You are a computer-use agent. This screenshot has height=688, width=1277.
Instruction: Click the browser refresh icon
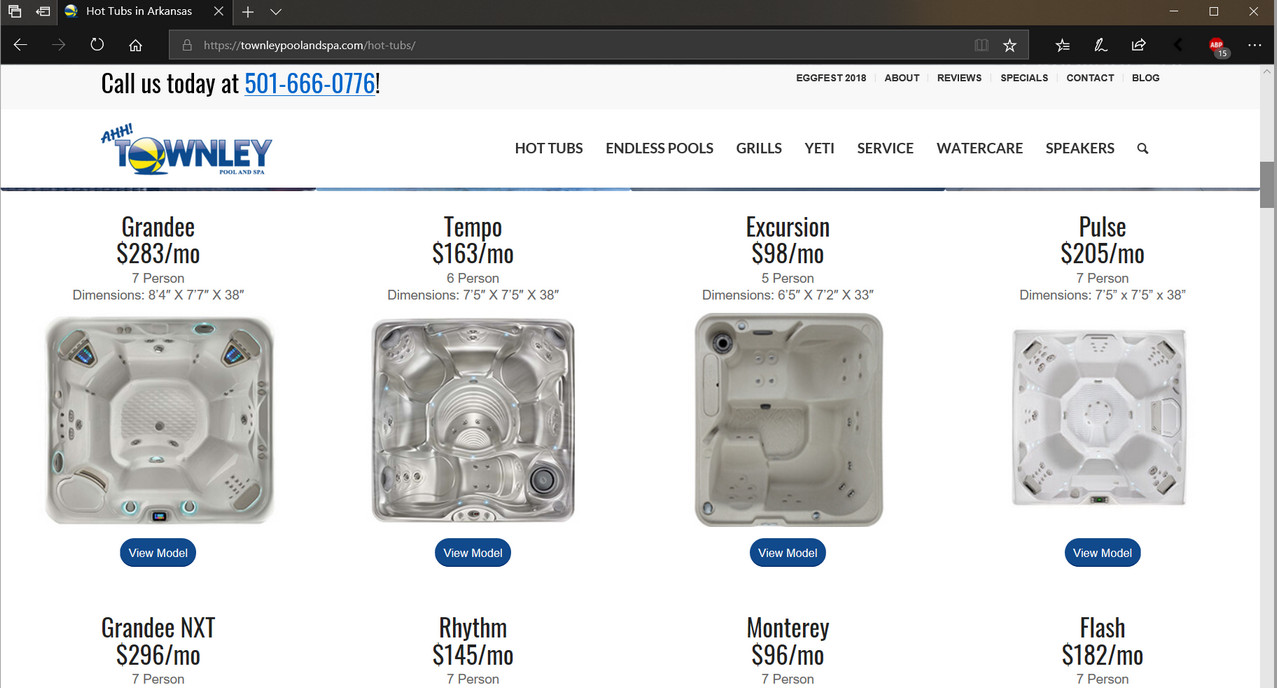(x=97, y=45)
